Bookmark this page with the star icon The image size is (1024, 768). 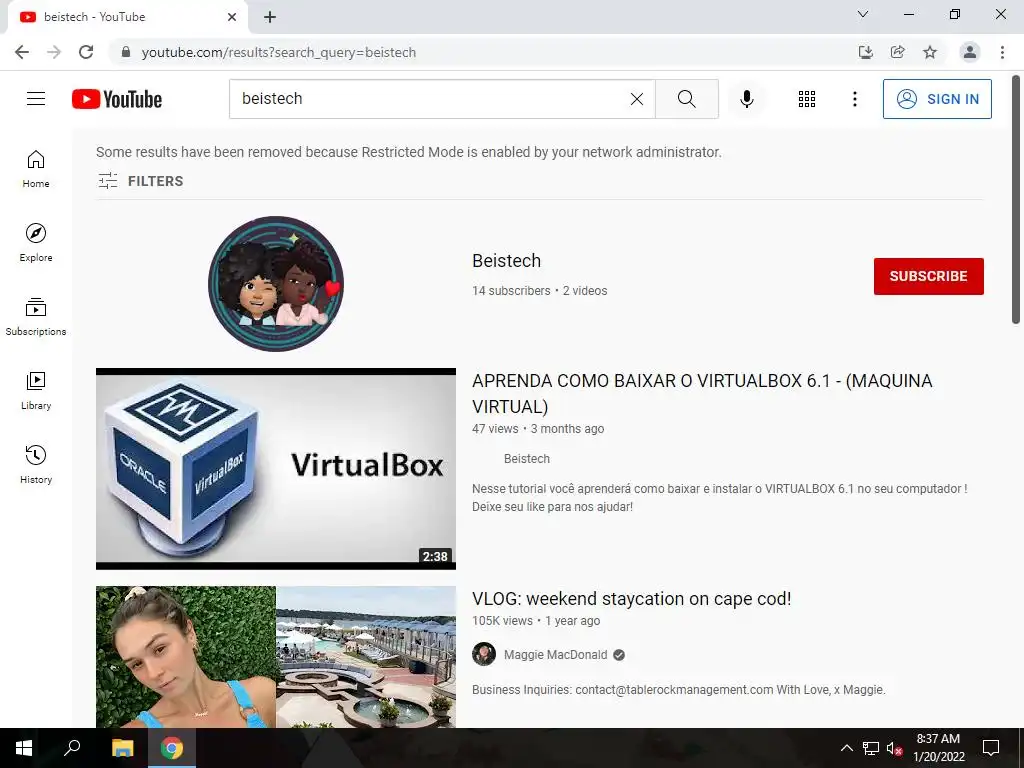[930, 52]
